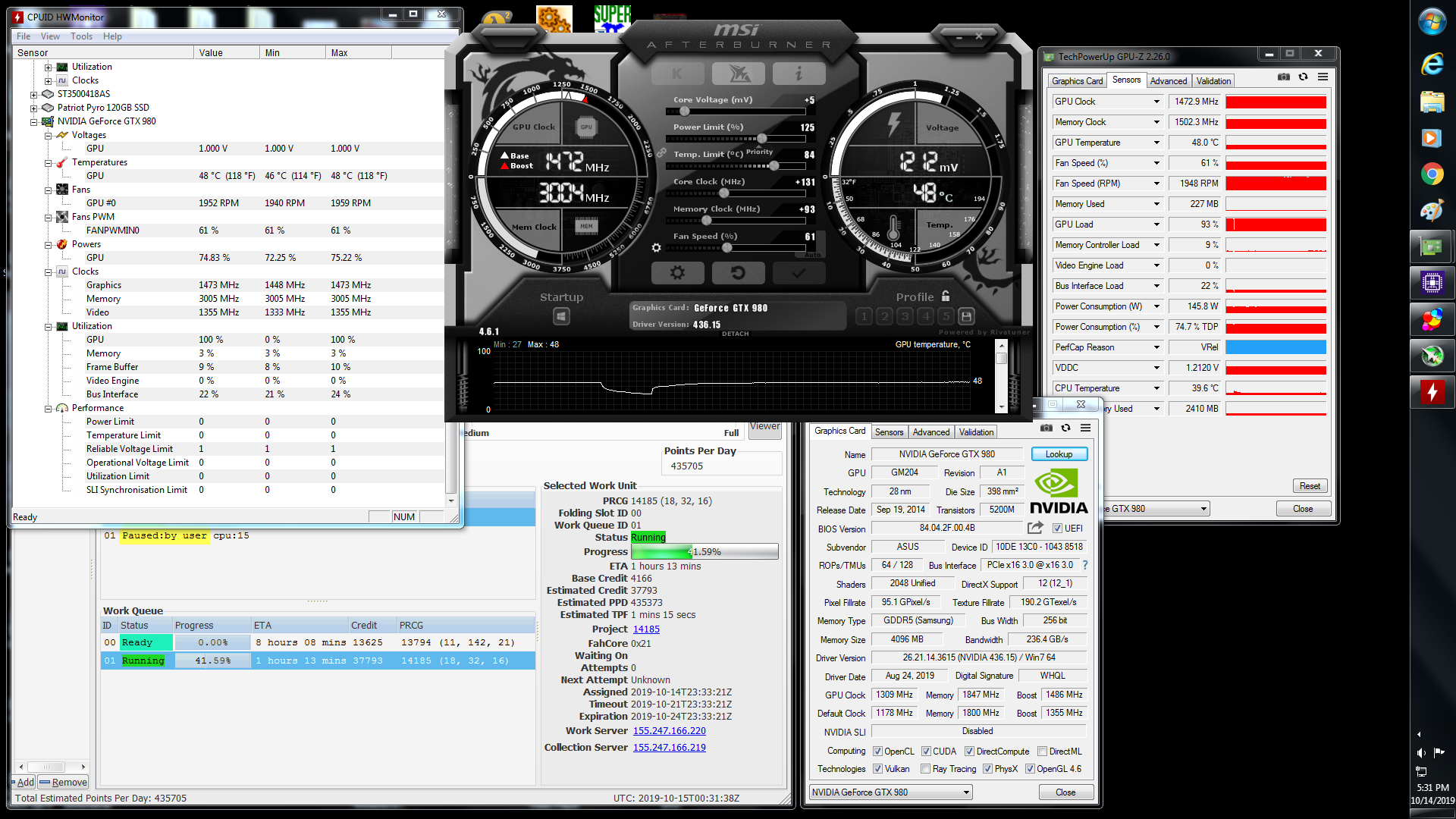Open hamburger menu in GPU-Z Graphics Card window
Screen dimensions: 1456x819
pyautogui.click(x=1085, y=428)
